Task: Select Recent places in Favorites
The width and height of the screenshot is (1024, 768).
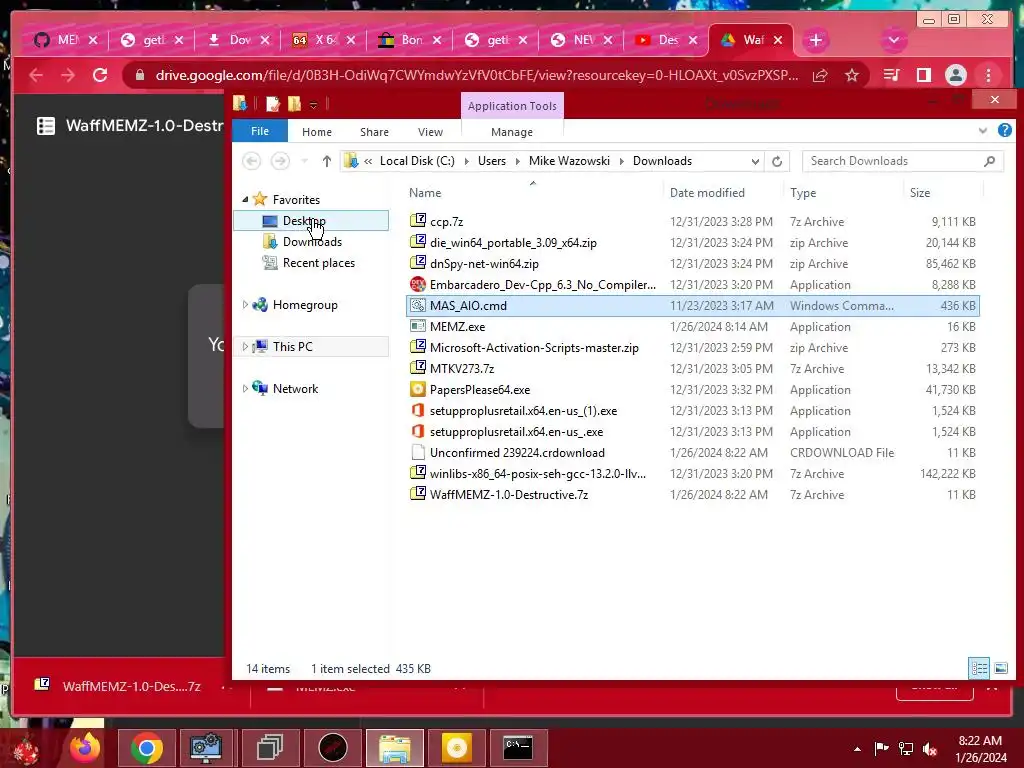Action: [x=319, y=263]
